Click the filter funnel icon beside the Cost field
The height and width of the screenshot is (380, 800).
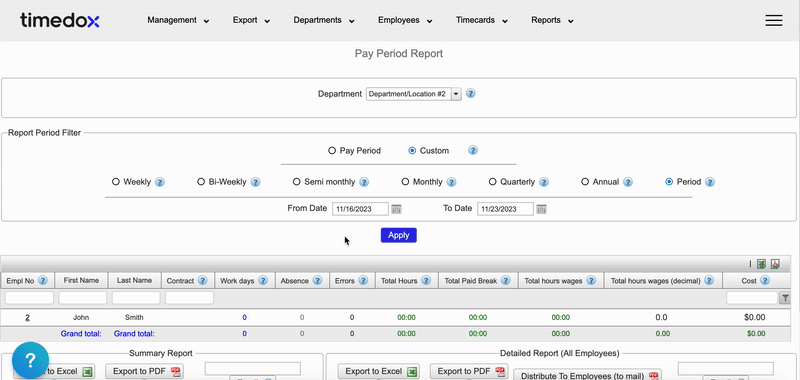point(785,298)
